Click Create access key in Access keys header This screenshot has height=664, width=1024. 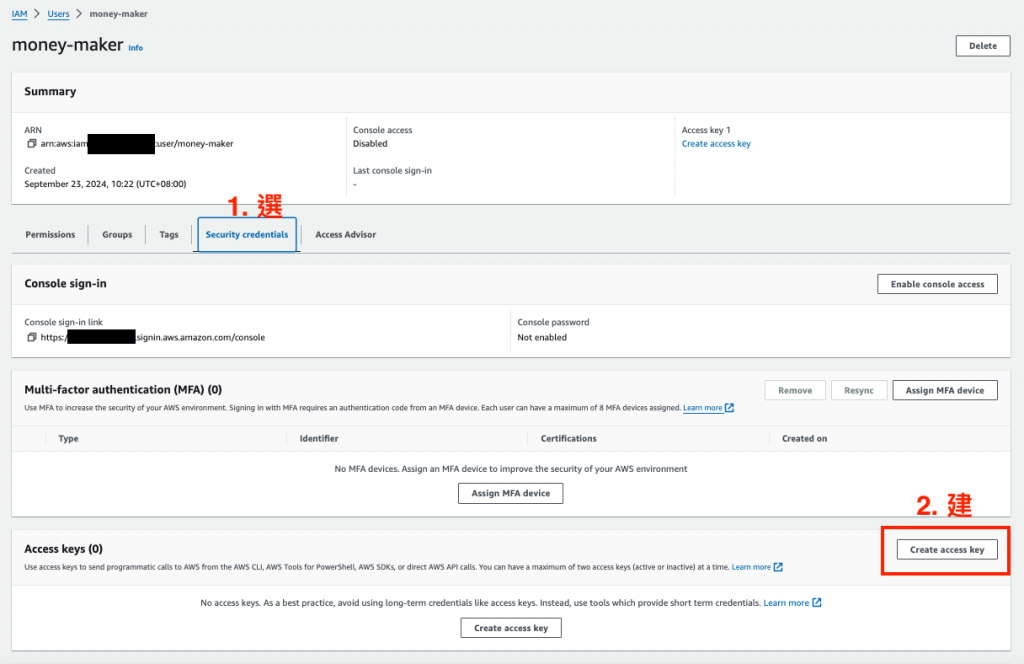click(x=946, y=550)
